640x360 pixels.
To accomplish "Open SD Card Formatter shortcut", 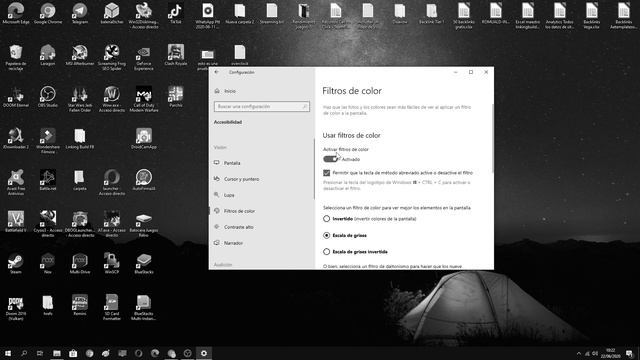I will (111, 307).
